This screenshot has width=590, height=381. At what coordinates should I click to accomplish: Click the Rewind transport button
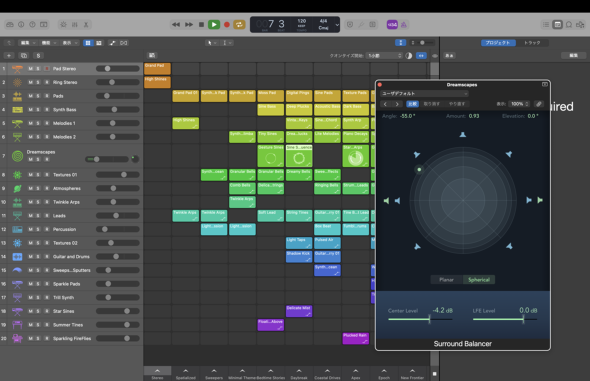[x=176, y=24]
